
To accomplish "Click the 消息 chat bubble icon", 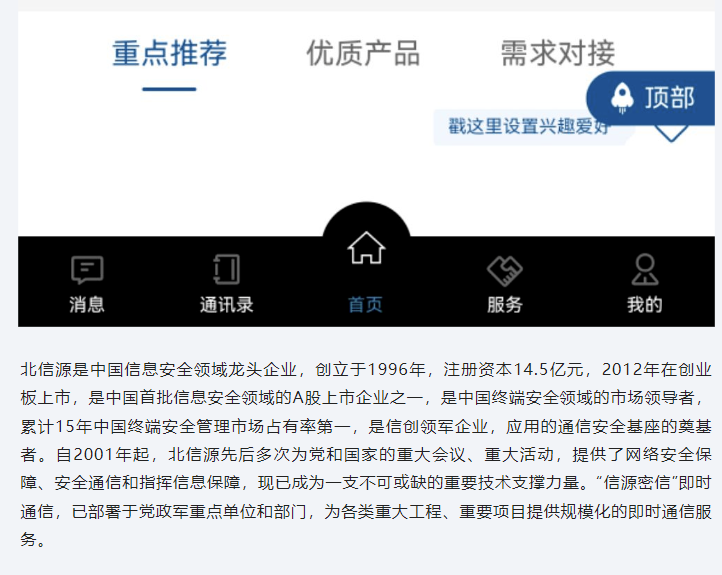I will click(87, 270).
